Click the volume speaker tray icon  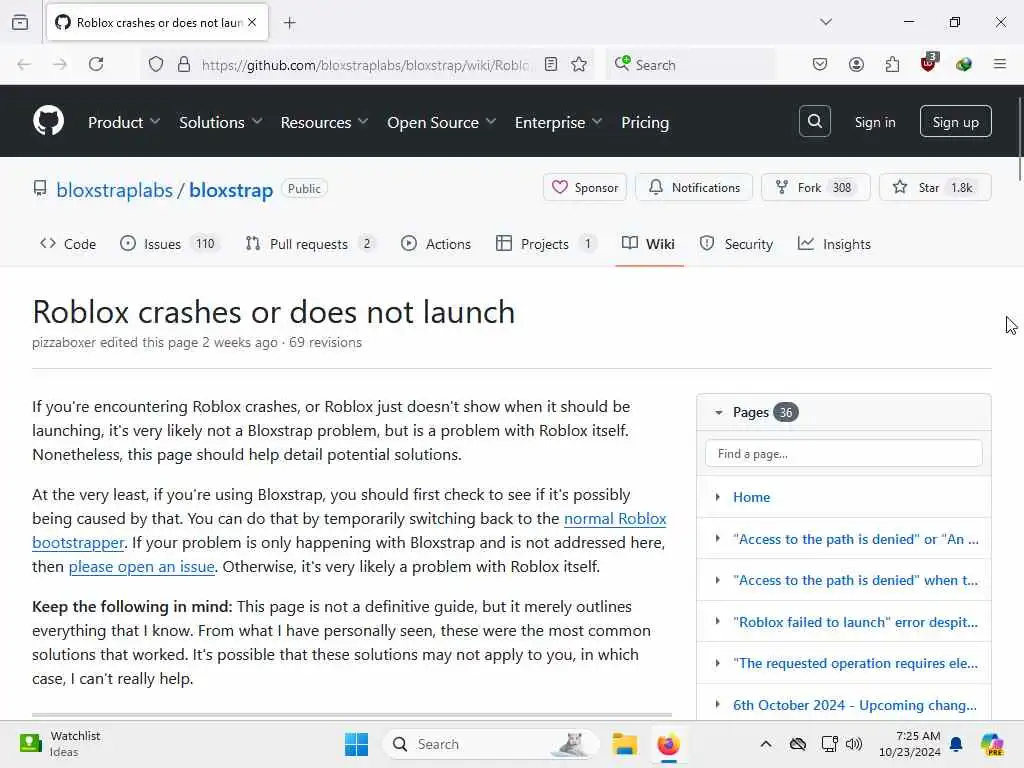click(854, 744)
